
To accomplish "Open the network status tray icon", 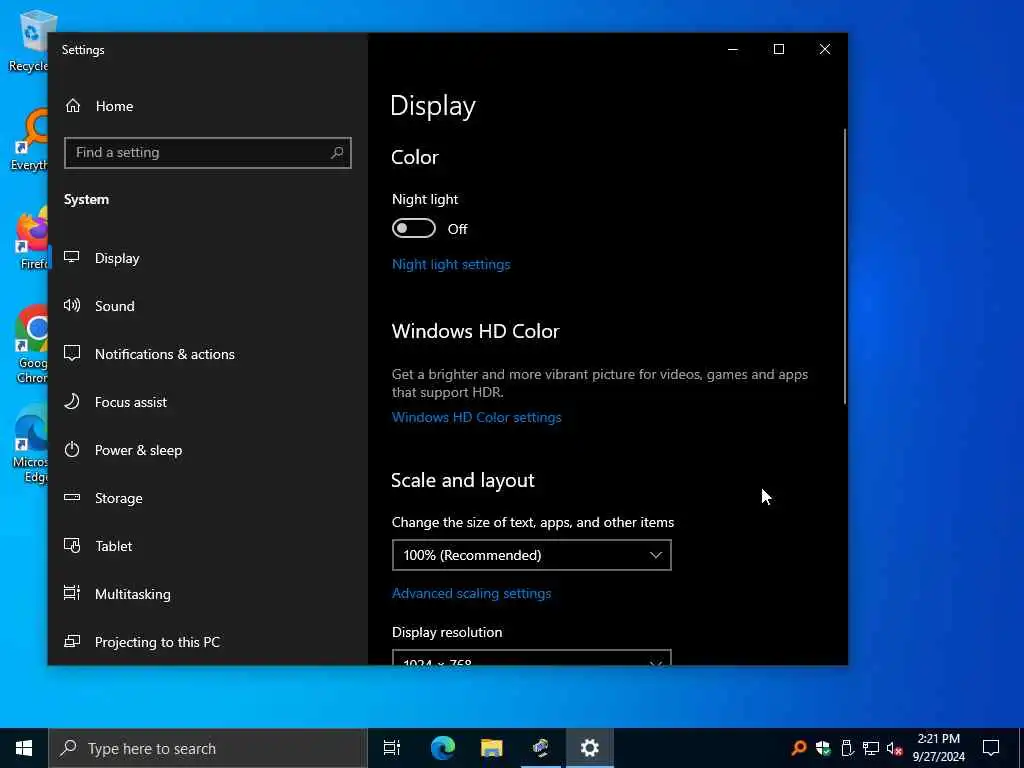I will pyautogui.click(x=871, y=748).
